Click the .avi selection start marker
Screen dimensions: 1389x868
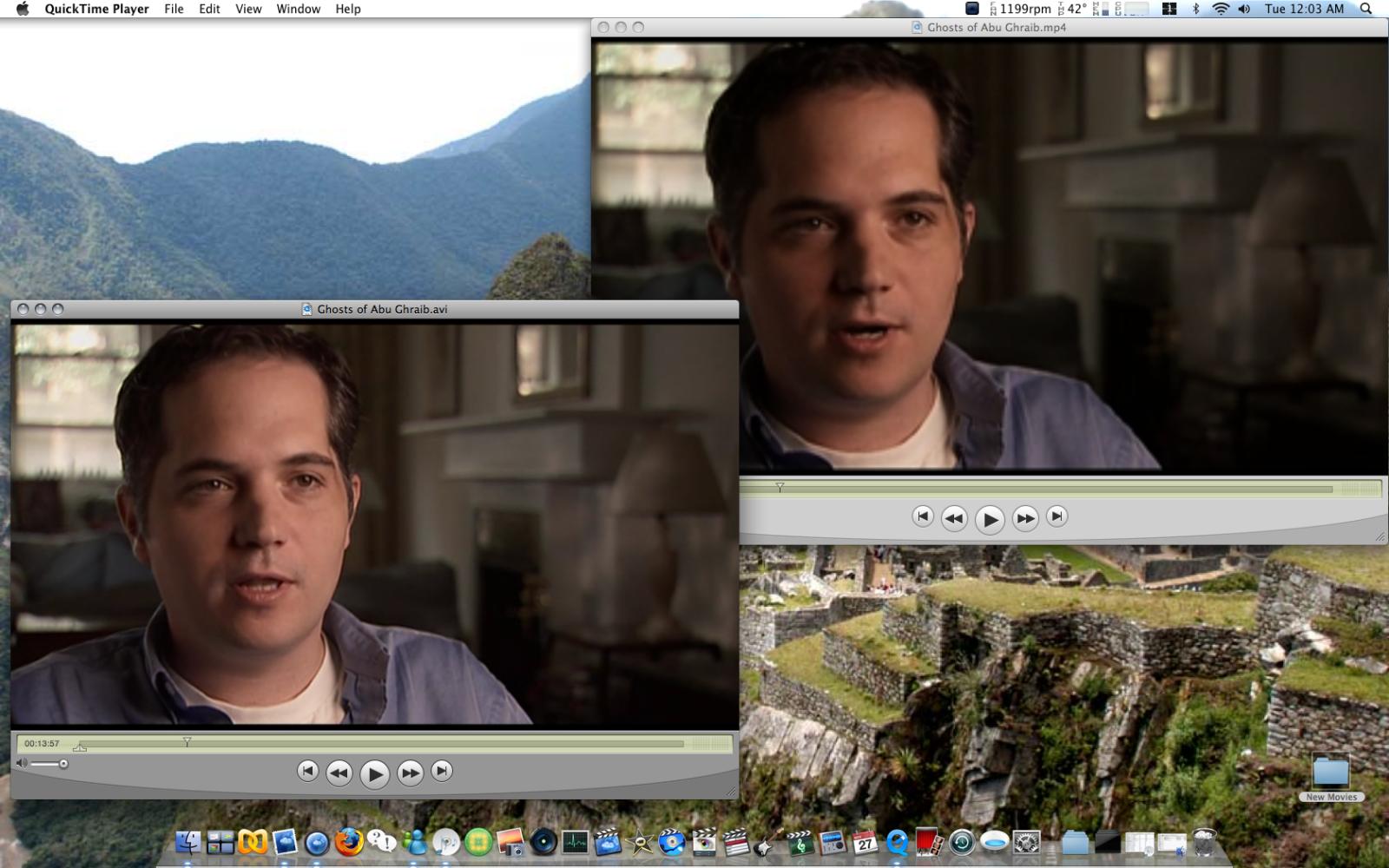coord(80,746)
